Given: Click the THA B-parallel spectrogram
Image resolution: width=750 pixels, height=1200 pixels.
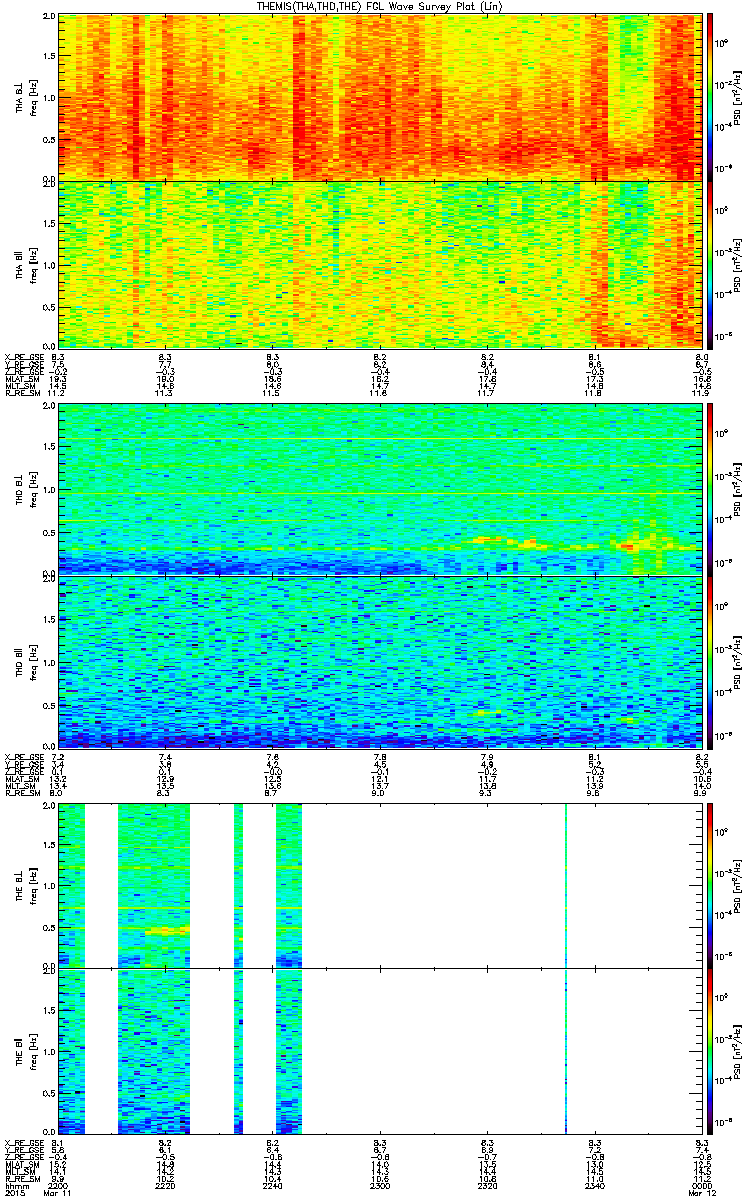Looking at the screenshot, I should click(x=380, y=264).
